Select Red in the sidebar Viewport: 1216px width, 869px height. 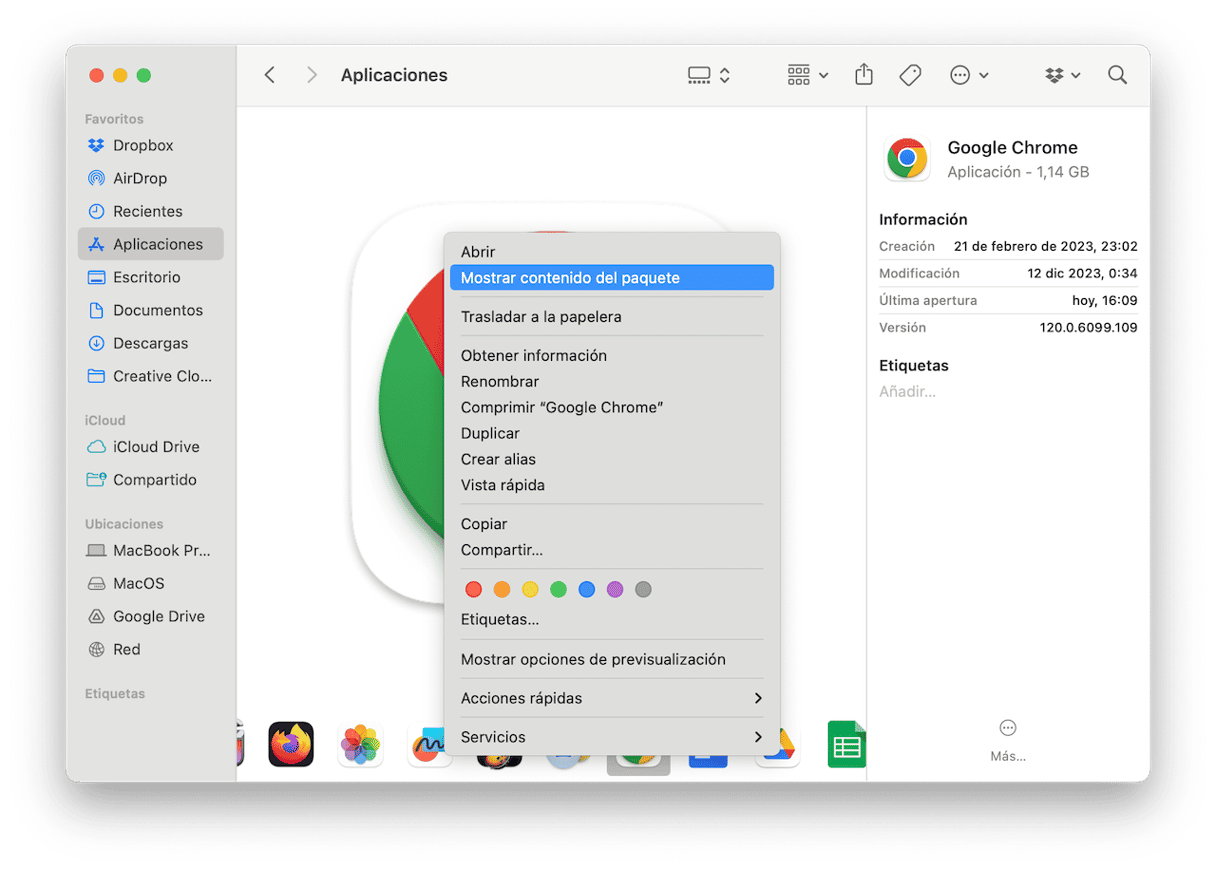(150, 649)
